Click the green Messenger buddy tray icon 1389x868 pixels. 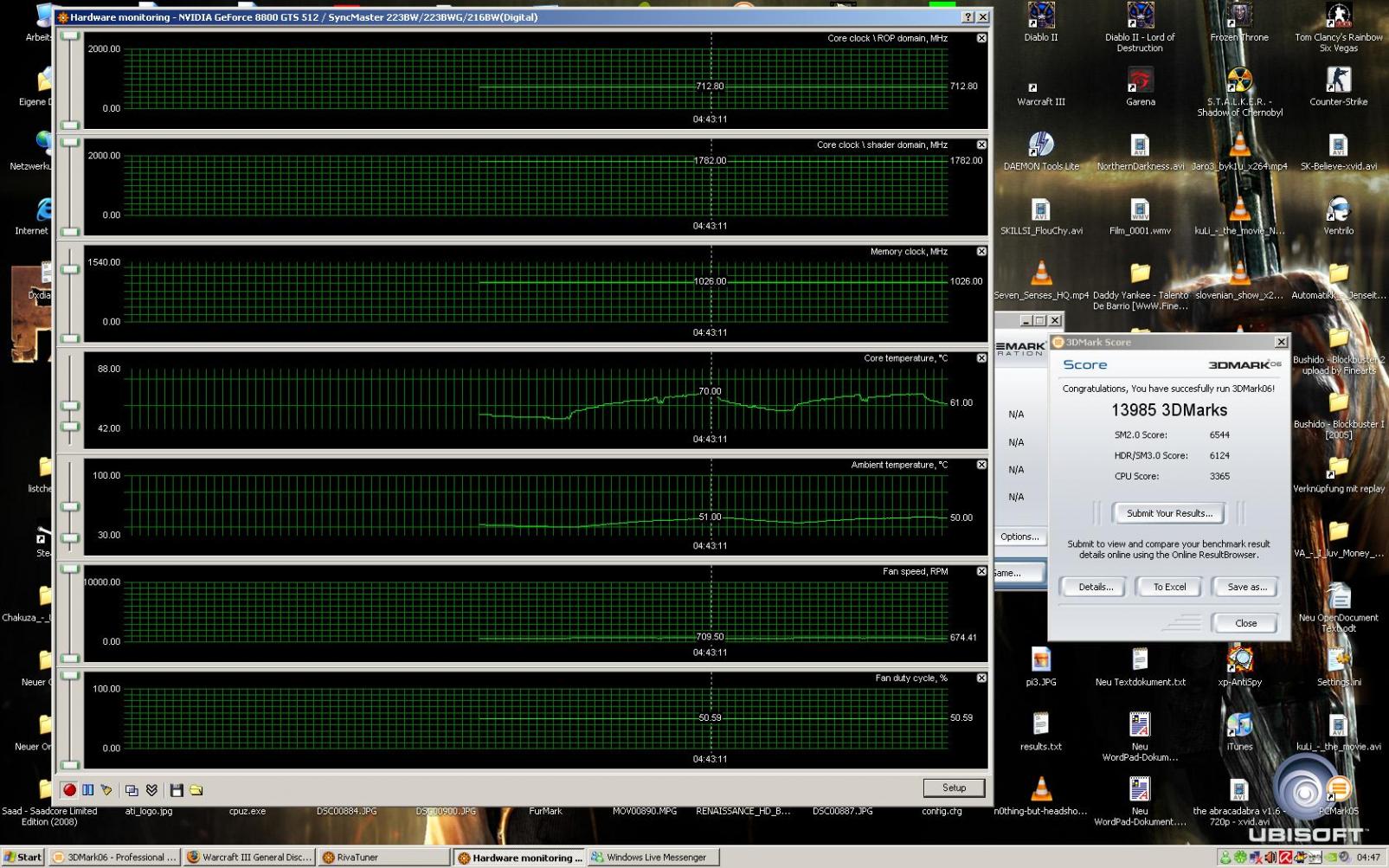coord(1225,858)
